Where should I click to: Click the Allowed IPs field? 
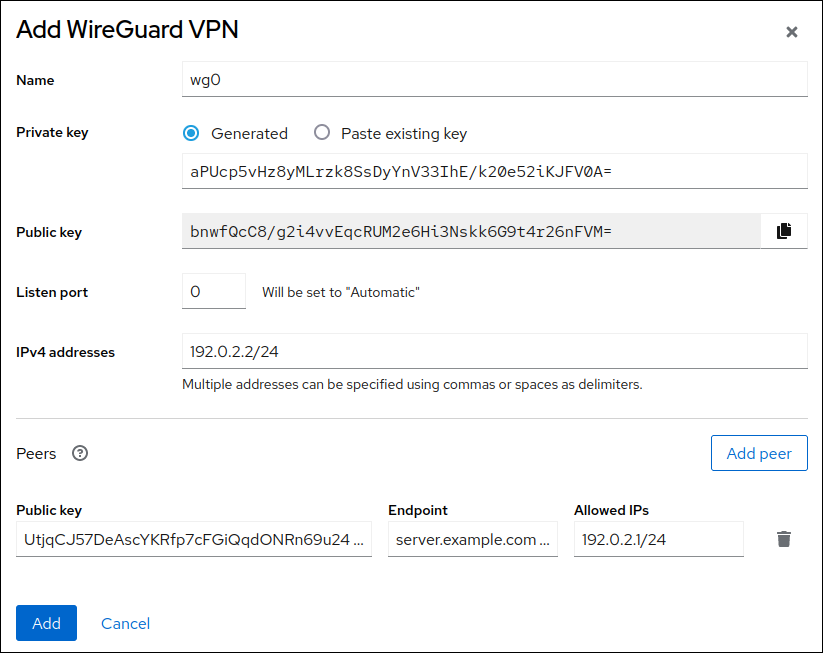(658, 539)
